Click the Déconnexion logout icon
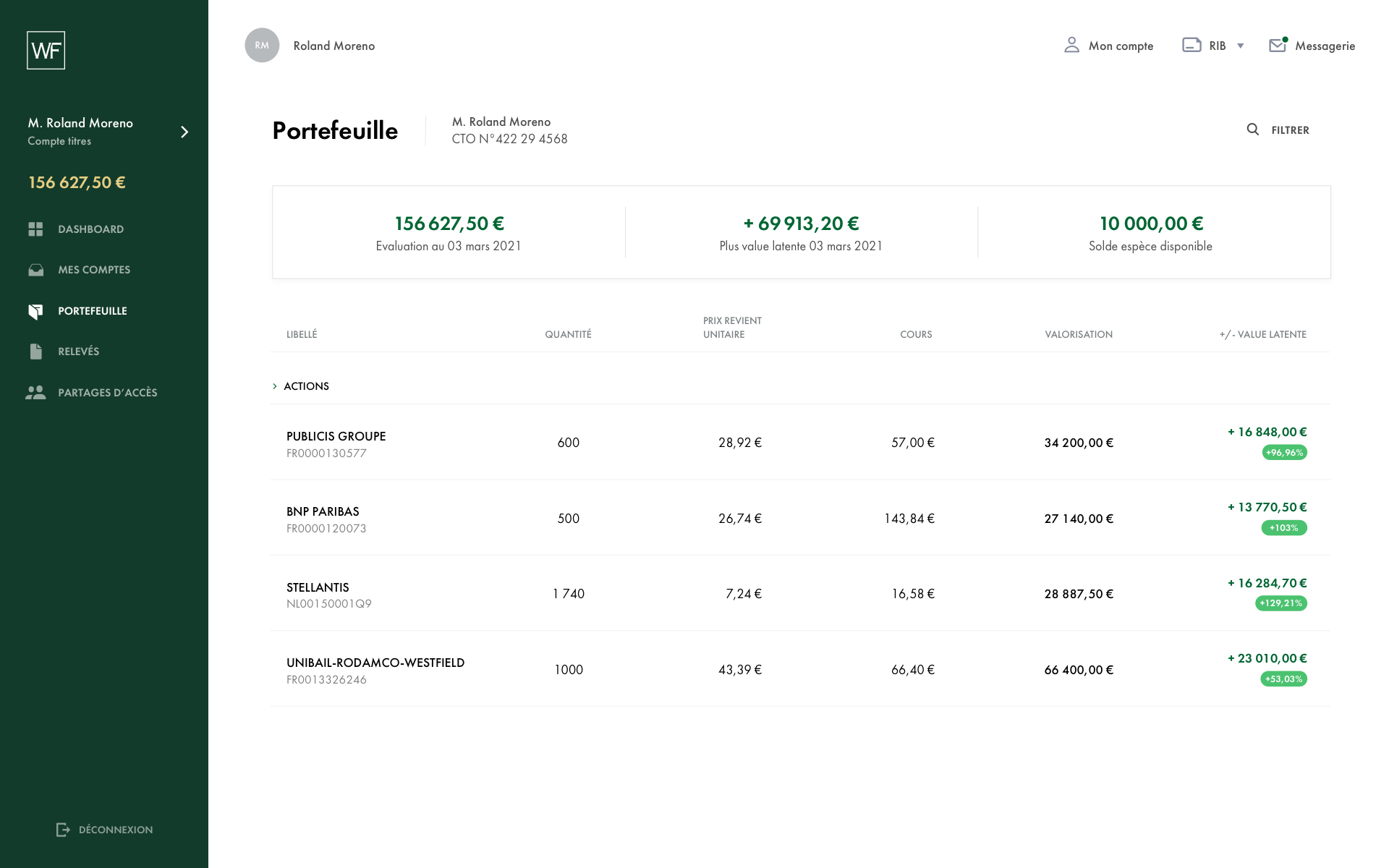 [x=63, y=830]
